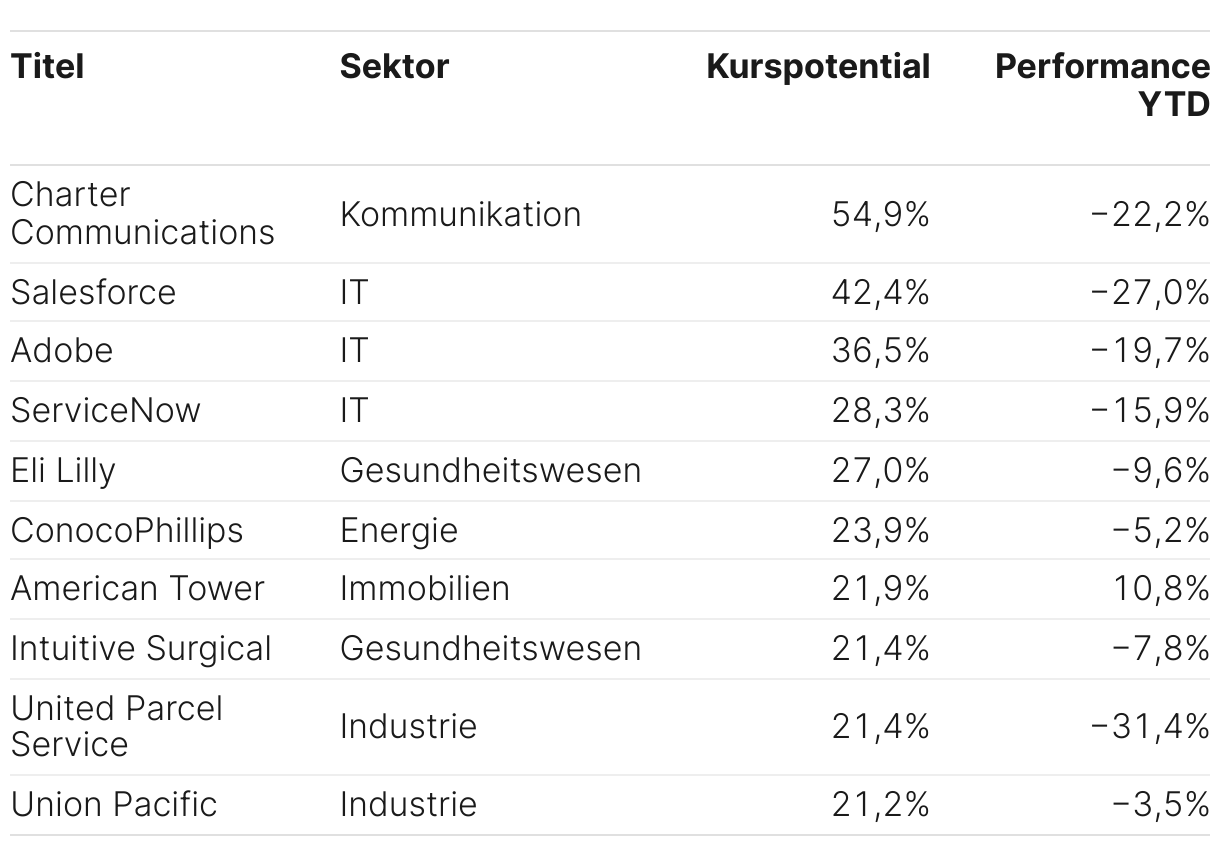Click the 10,8% performance value
Image resolution: width=1220 pixels, height=846 pixels.
click(x=1161, y=589)
